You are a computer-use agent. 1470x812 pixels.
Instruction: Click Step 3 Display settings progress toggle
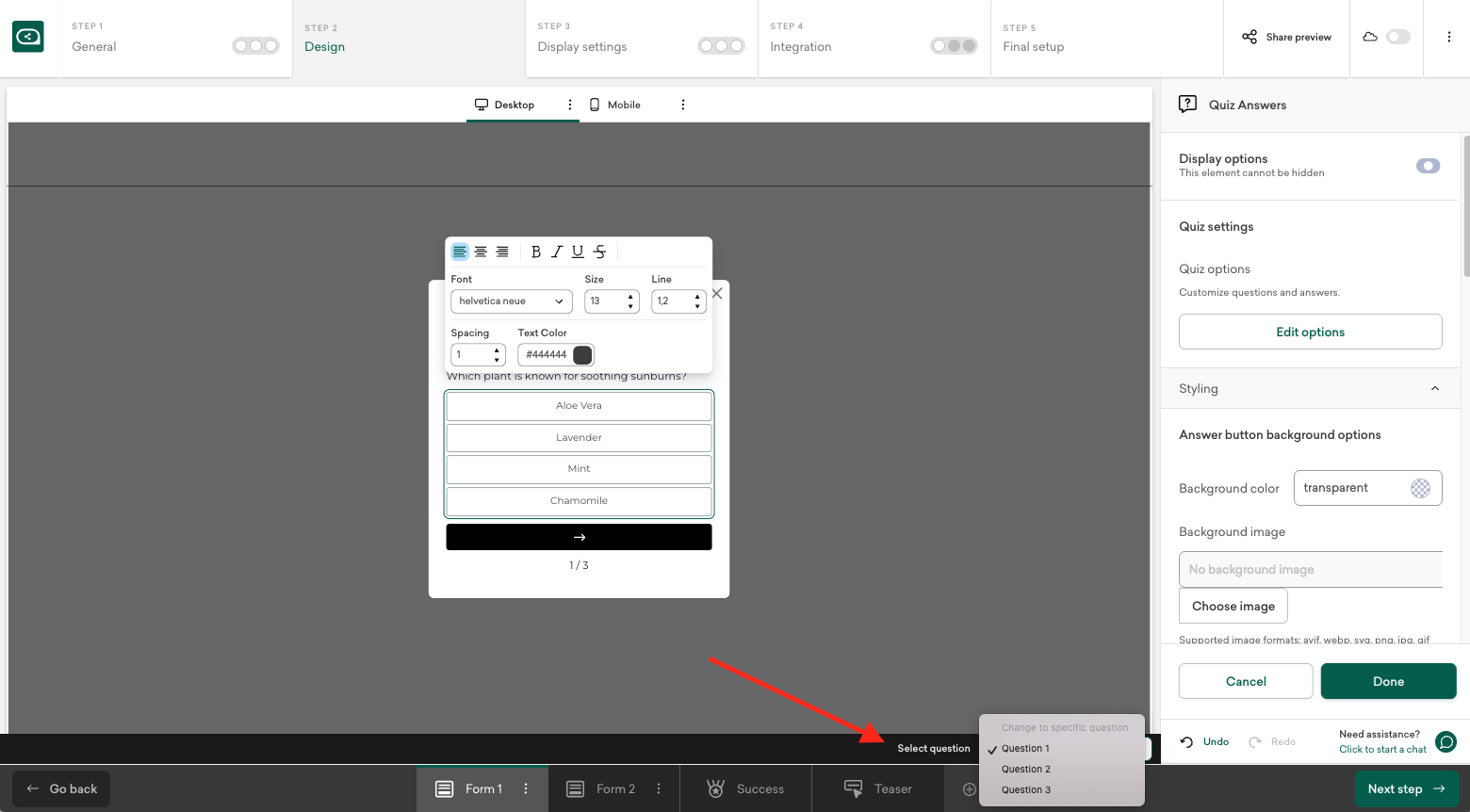tap(721, 45)
